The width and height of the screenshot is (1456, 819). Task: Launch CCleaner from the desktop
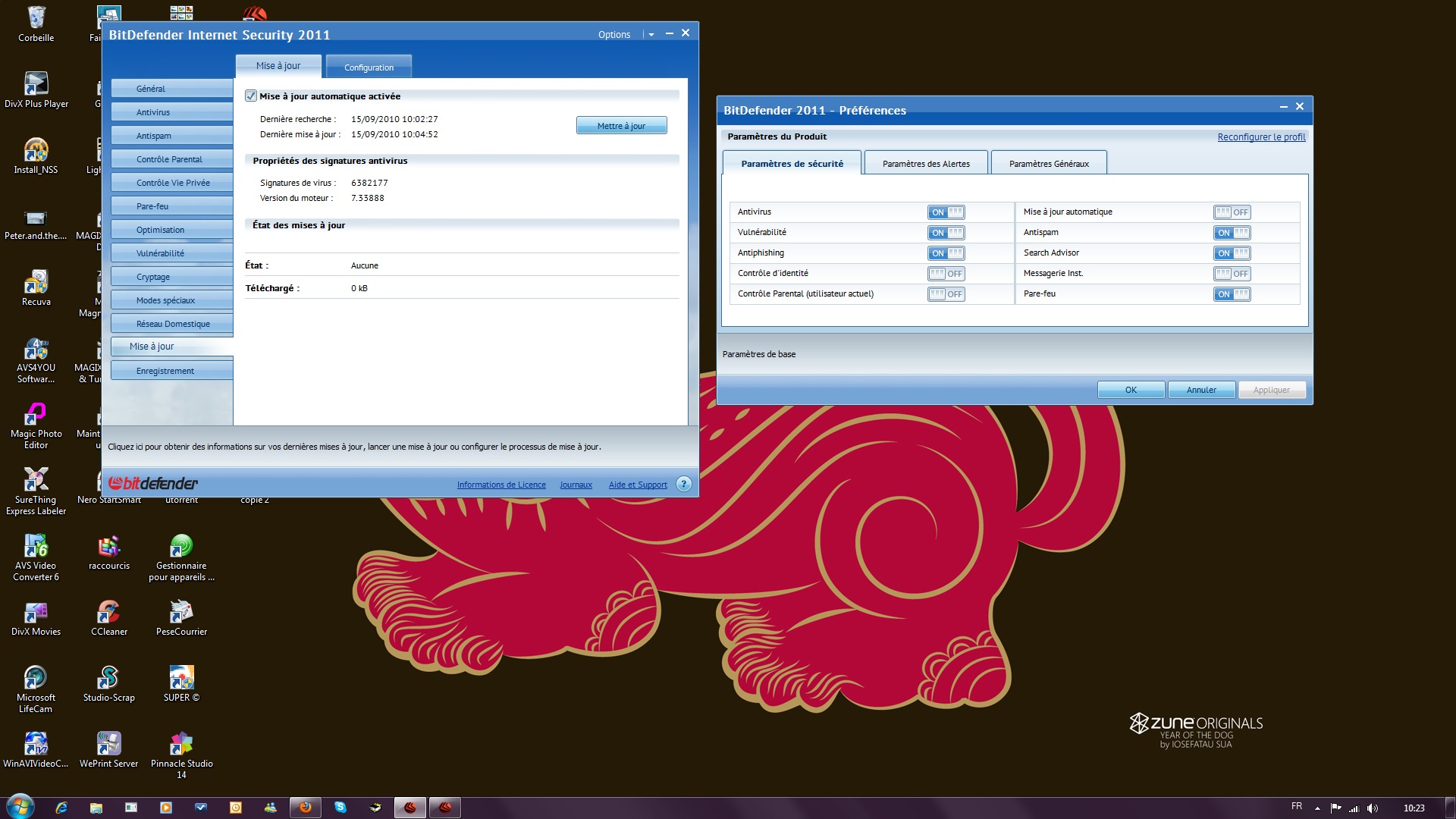tap(109, 617)
